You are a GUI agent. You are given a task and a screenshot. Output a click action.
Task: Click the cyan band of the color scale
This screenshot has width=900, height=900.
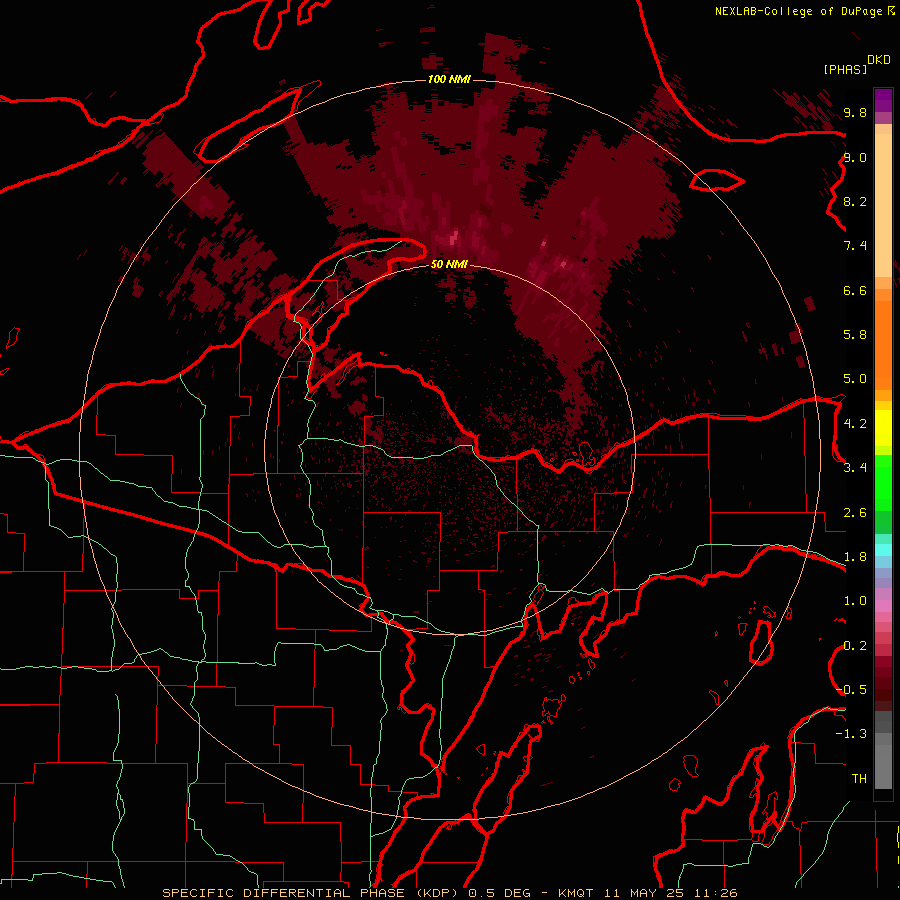[883, 550]
